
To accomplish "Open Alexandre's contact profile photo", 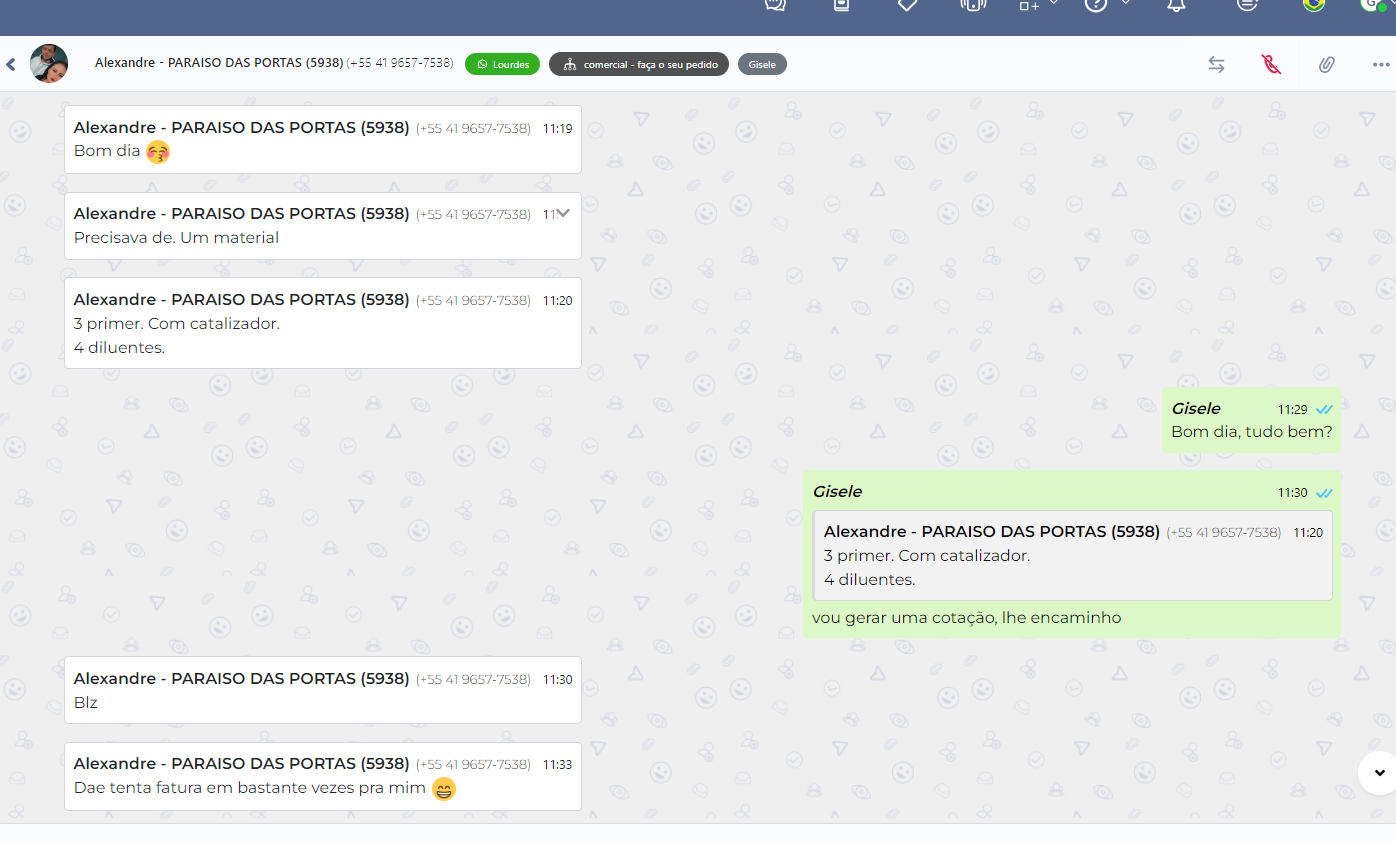I will [49, 64].
